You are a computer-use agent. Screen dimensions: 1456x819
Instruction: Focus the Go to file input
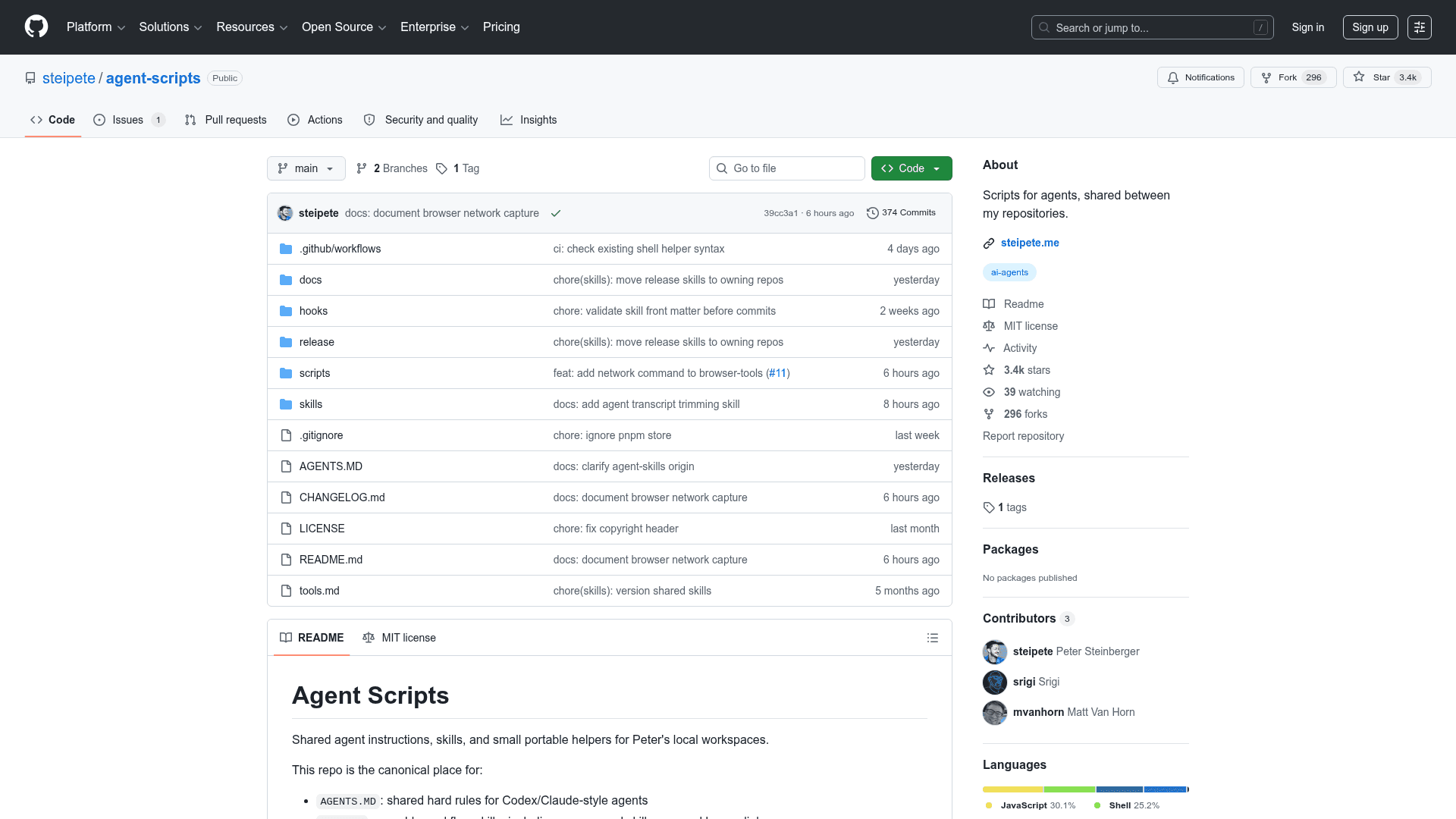(787, 168)
